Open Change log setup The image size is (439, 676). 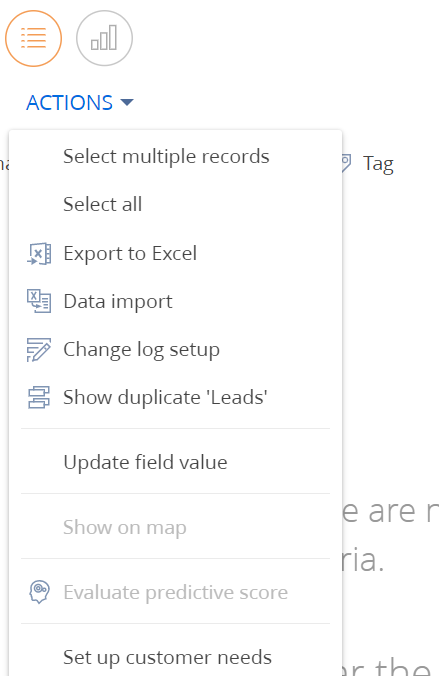pos(176,349)
